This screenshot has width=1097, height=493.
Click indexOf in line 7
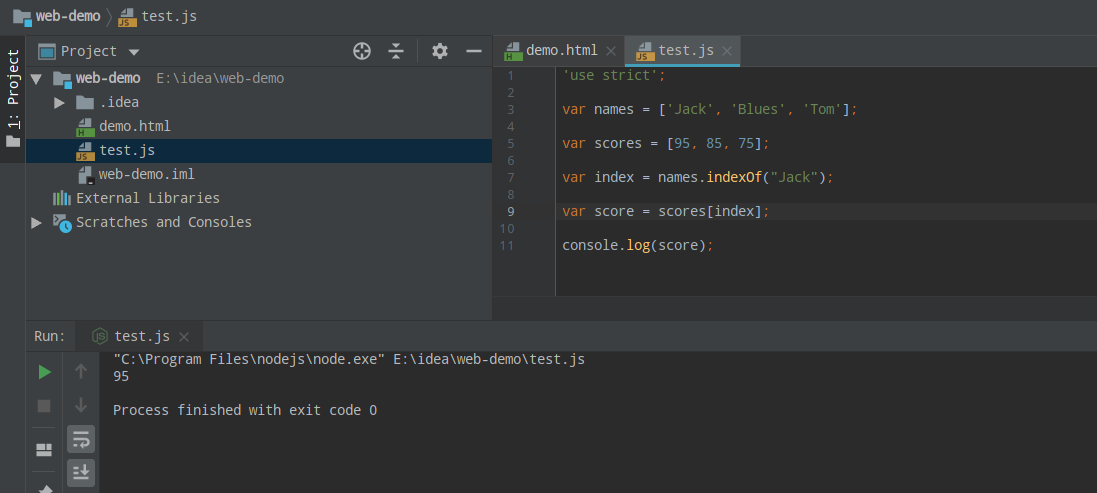pos(734,177)
